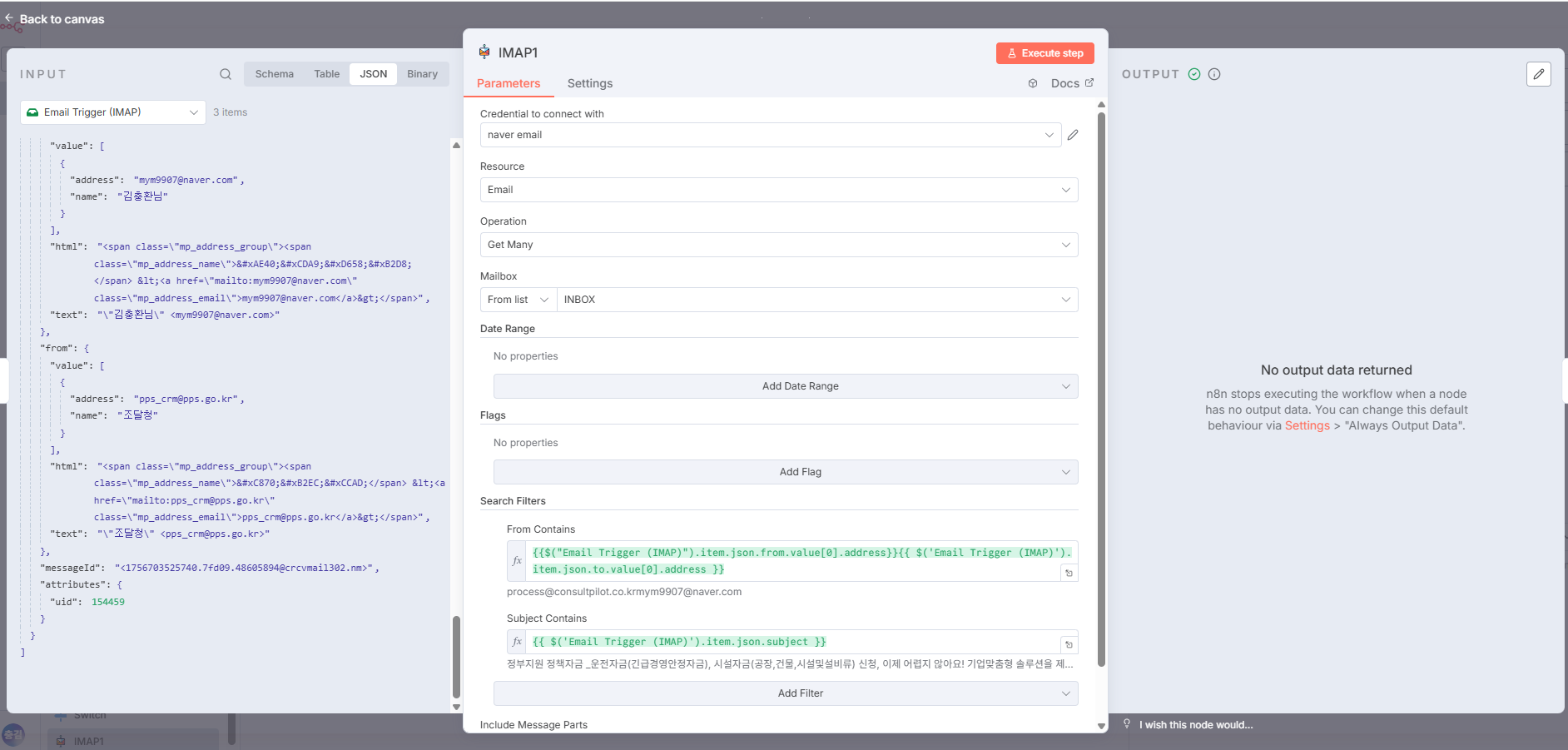Click the '3 items' count label
Image resolution: width=1568 pixels, height=750 pixels.
(x=230, y=112)
